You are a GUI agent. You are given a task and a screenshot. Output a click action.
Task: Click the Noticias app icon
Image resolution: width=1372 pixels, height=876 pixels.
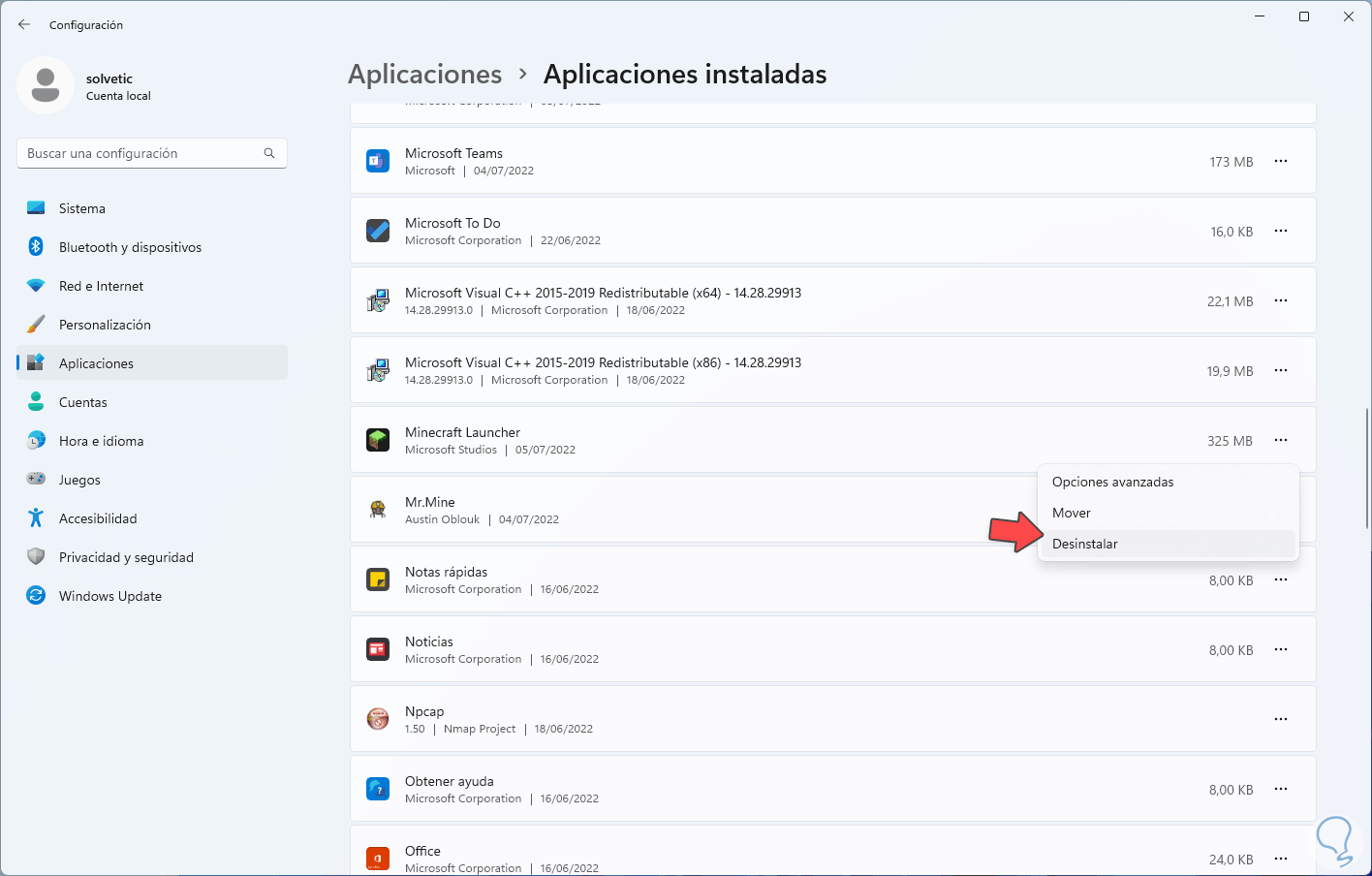click(378, 649)
